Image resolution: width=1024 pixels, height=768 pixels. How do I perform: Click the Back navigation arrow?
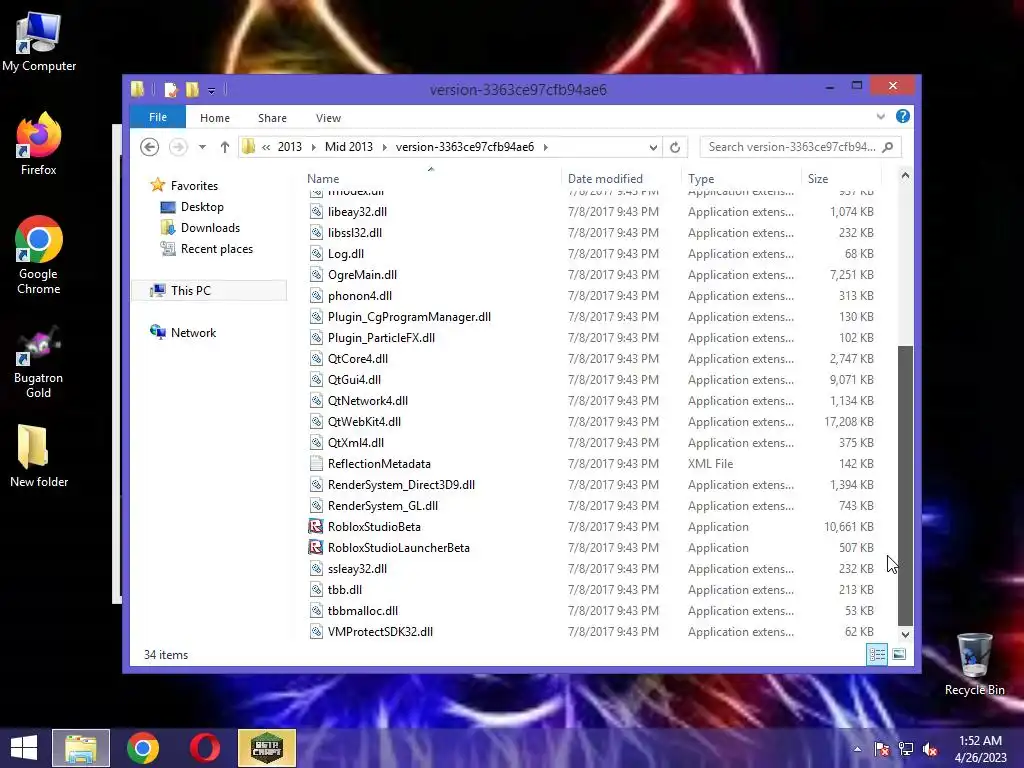[x=150, y=147]
